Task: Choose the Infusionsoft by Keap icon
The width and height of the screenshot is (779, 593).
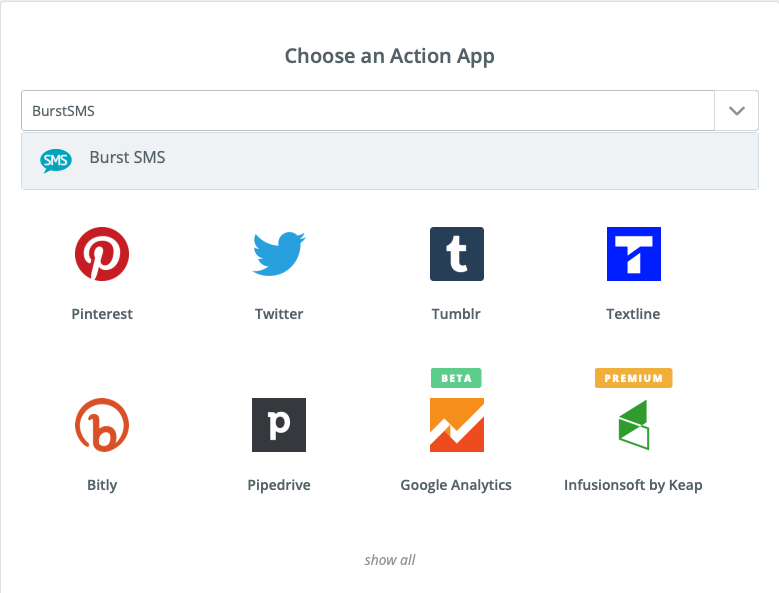Action: pos(633,425)
